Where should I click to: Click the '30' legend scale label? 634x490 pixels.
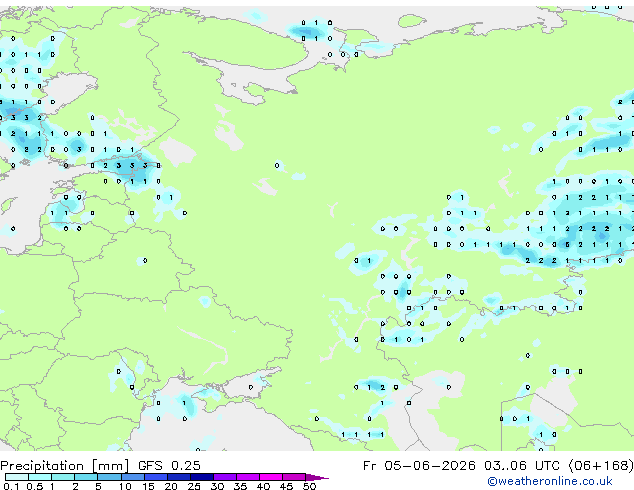tap(217, 486)
